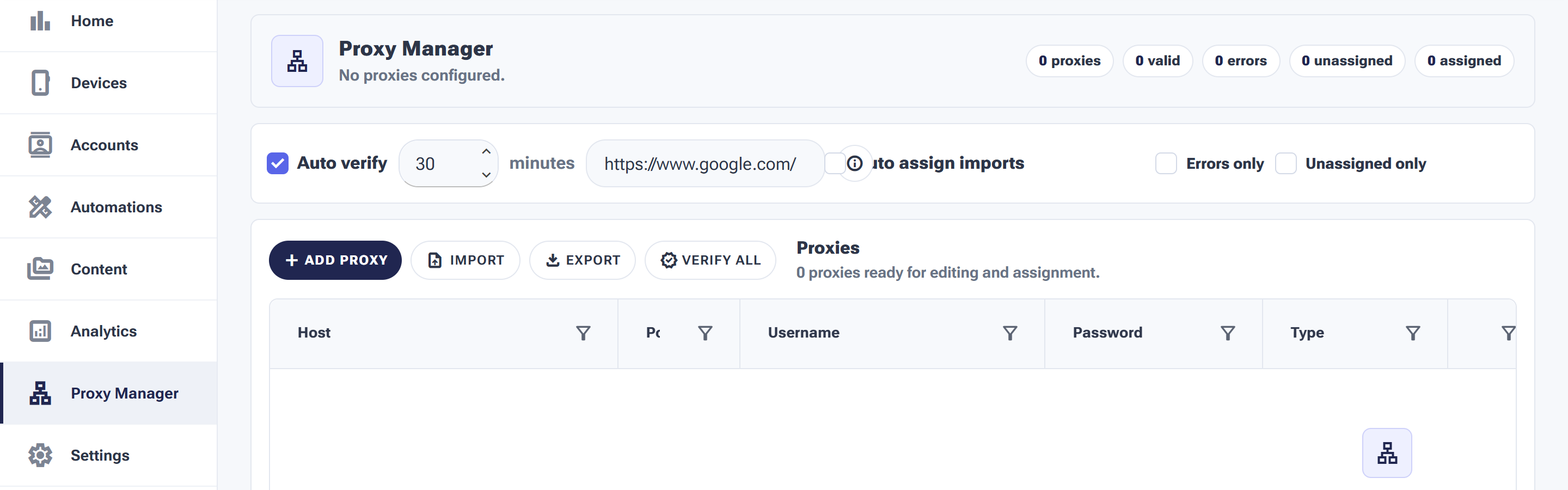Click the Devices phone icon

[40, 83]
